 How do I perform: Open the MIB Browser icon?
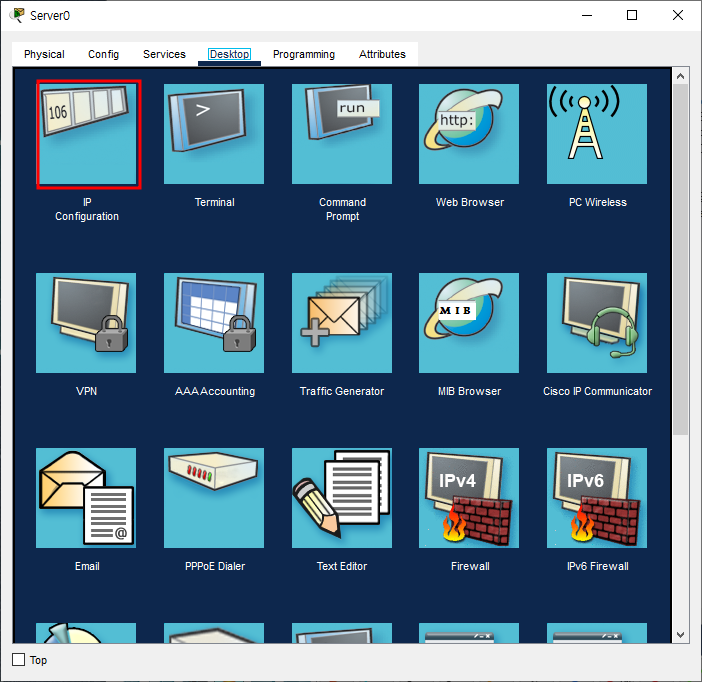[469, 323]
